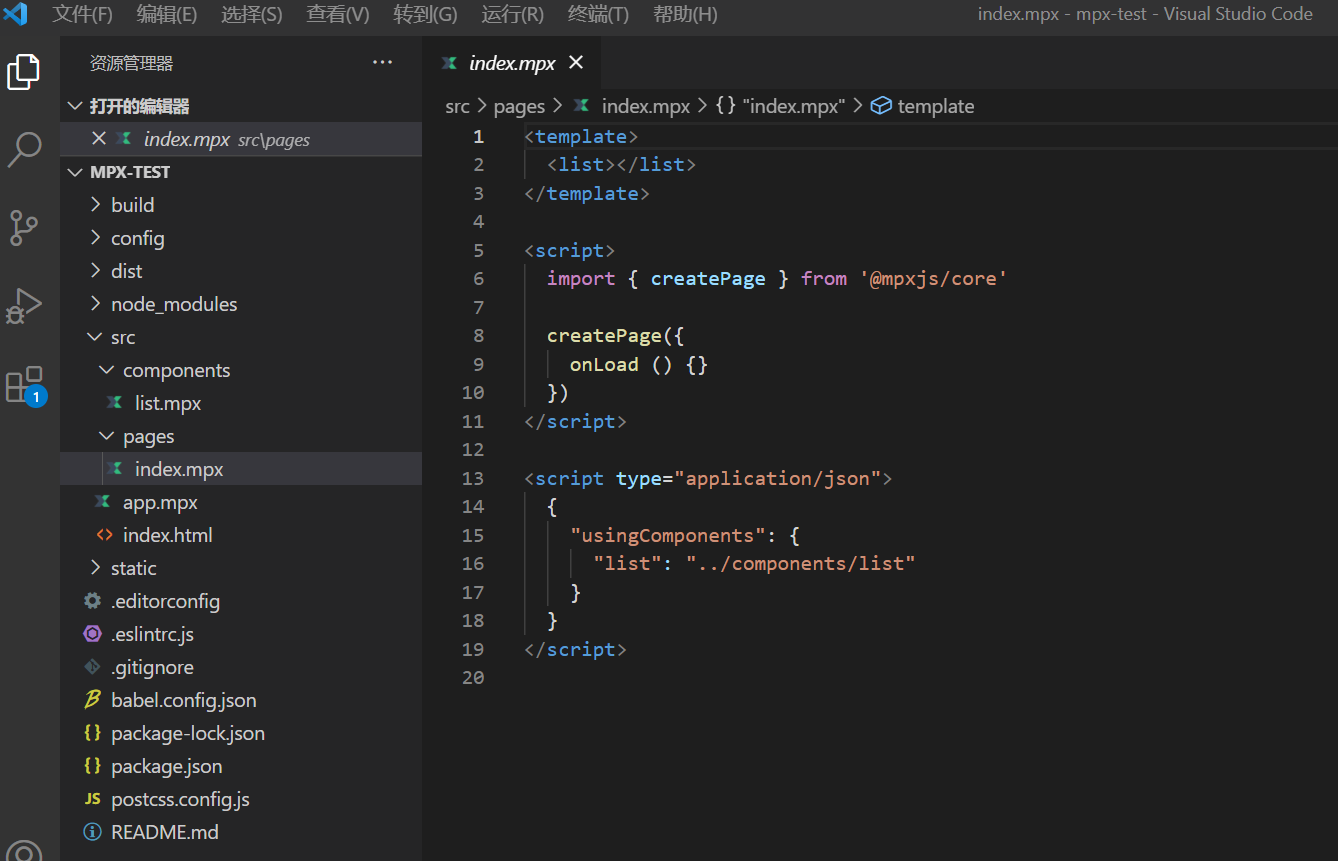Click the babel.config.json icon
The image size is (1338, 861).
click(x=92, y=700)
